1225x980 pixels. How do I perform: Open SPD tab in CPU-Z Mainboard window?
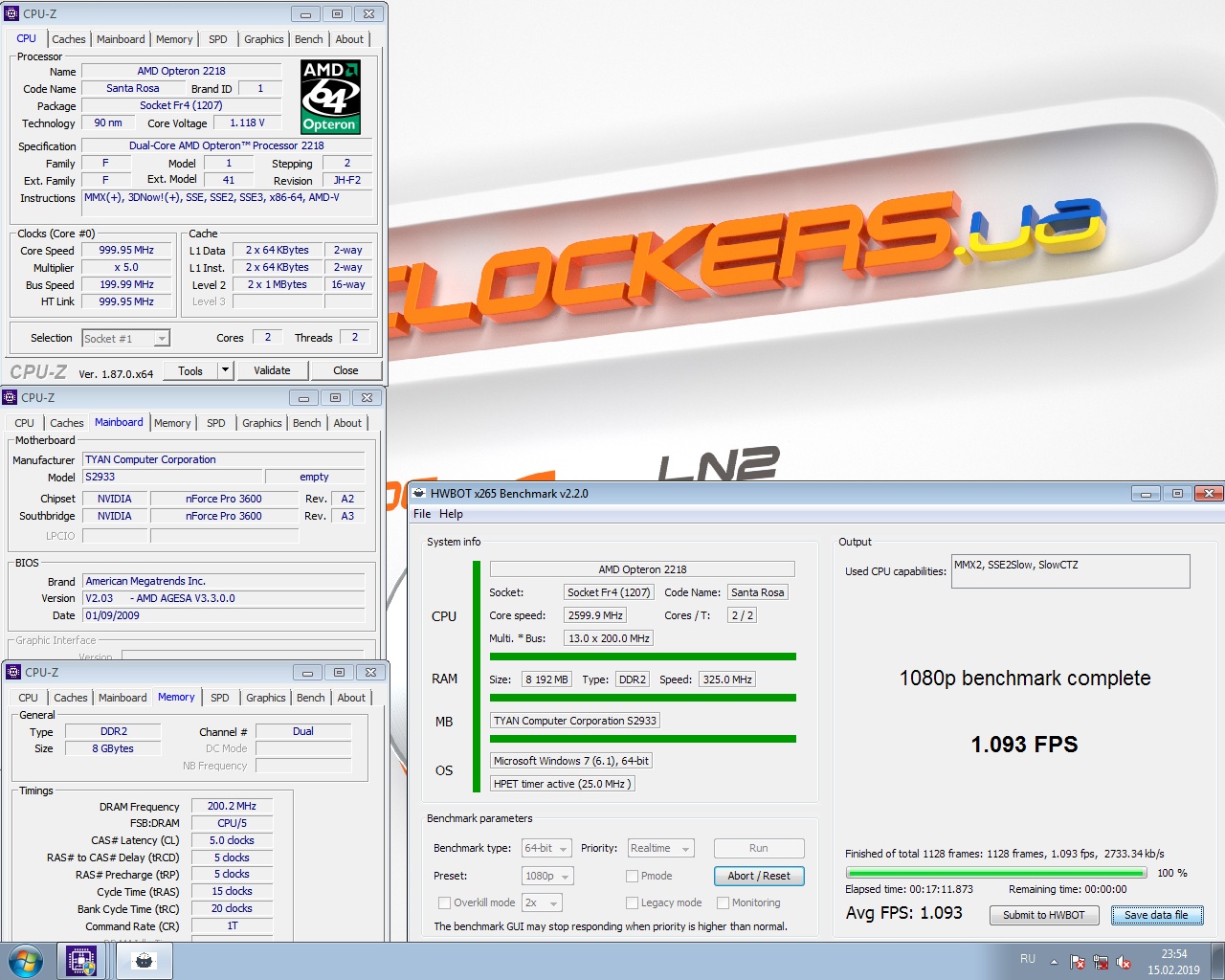216,423
